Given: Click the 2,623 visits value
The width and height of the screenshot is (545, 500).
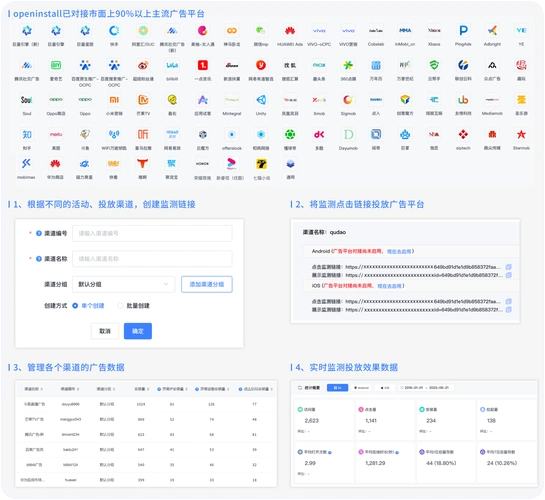Looking at the screenshot, I should point(311,420).
